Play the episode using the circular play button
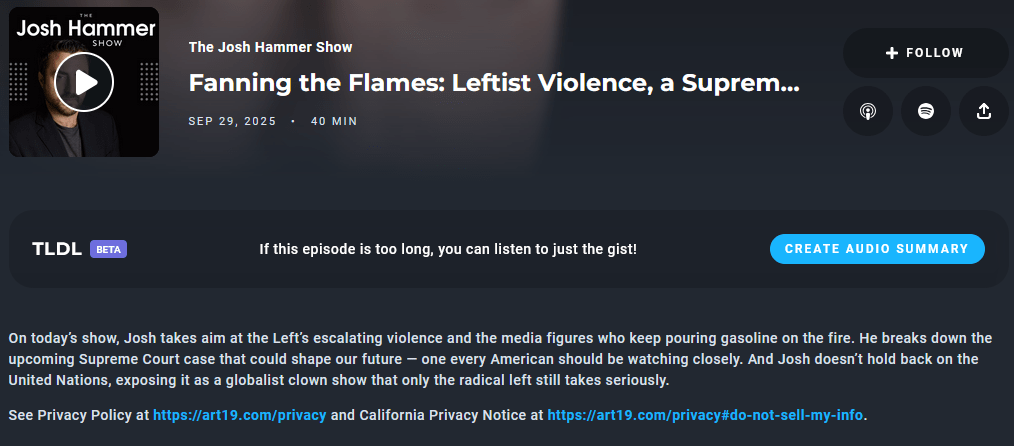Viewport: 1014px width, 446px height. pyautogui.click(x=84, y=82)
